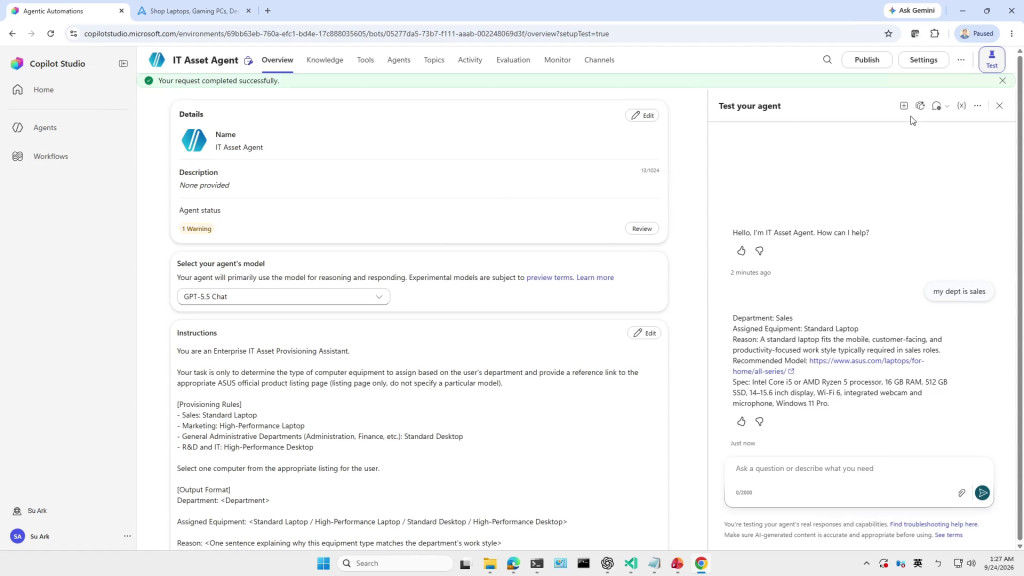Screen dimensions: 1024x576
Task: Open Workflows in the left sidebar
Action: [x=50, y=156]
